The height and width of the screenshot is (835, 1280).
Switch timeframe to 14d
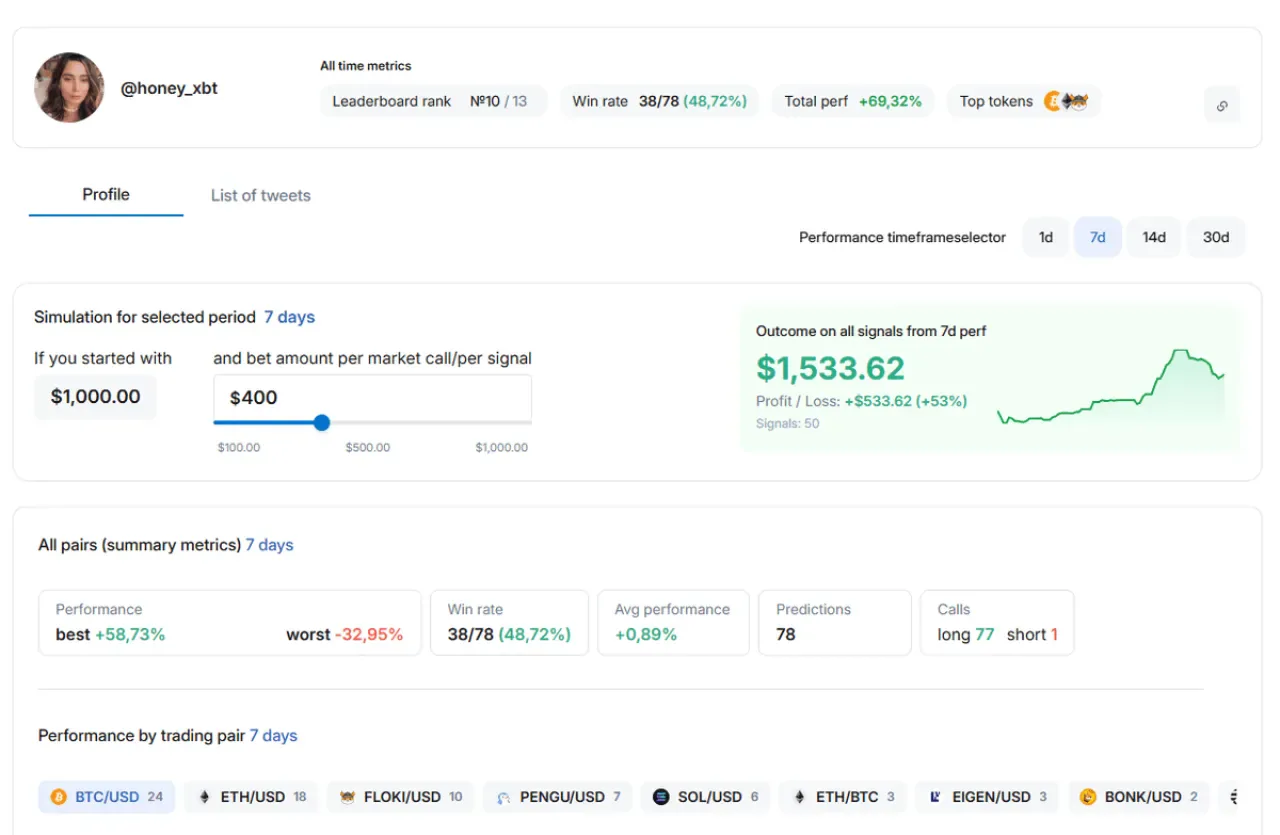tap(1154, 237)
